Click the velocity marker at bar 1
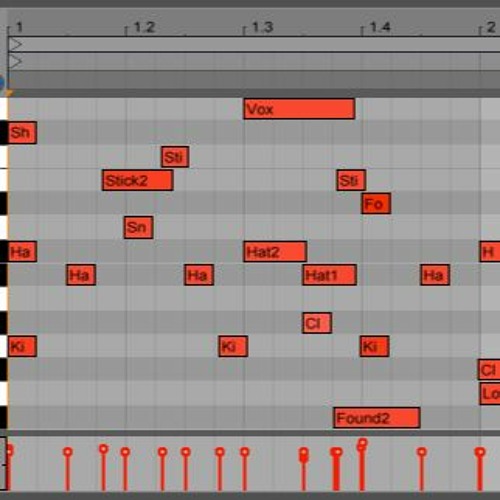This screenshot has height=500, width=500. pyautogui.click(x=9, y=450)
